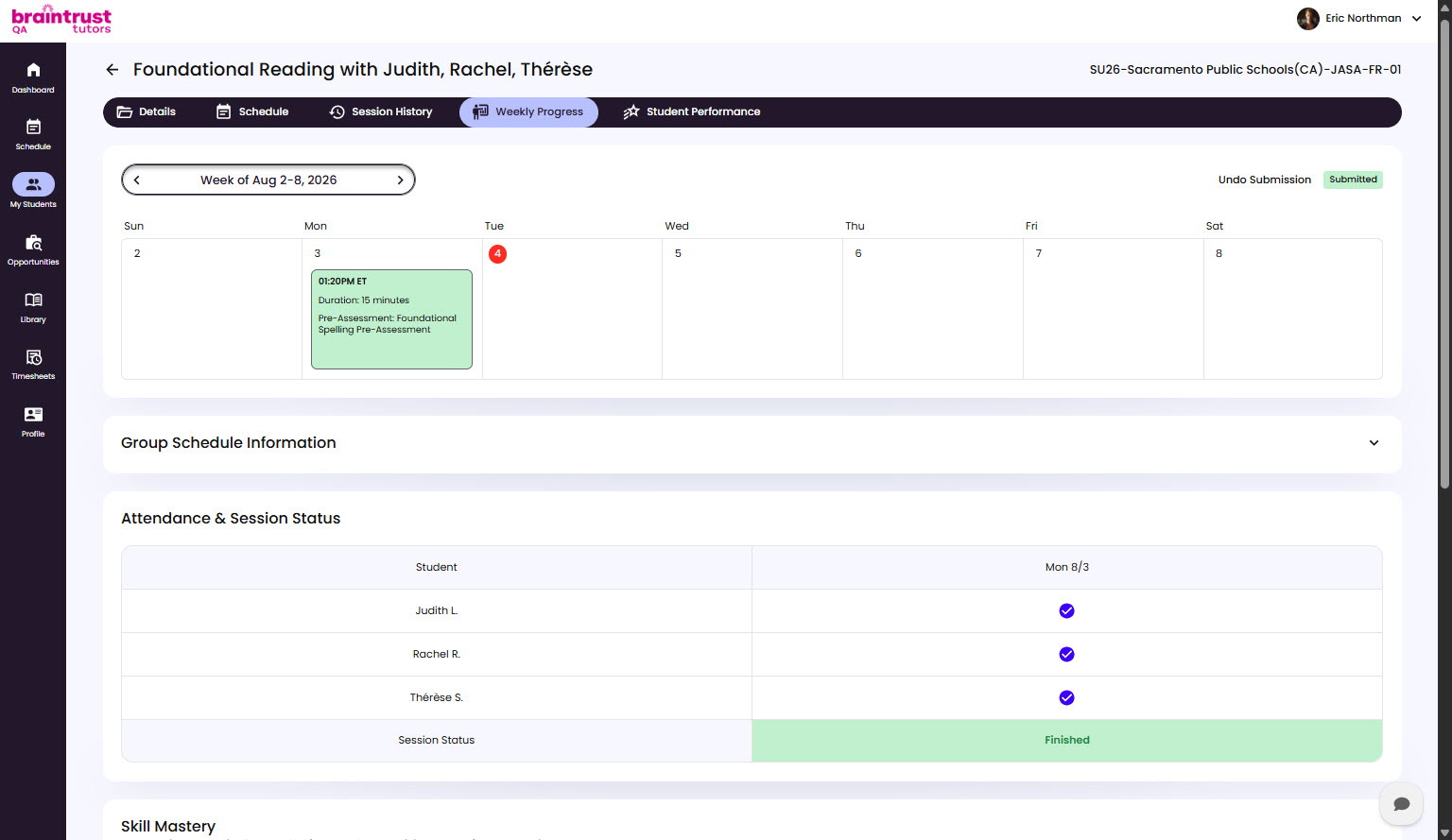Viewport: 1452px width, 840px height.
Task: Click the group code SU26-Sacramento Public Schools text
Action: point(1245,70)
